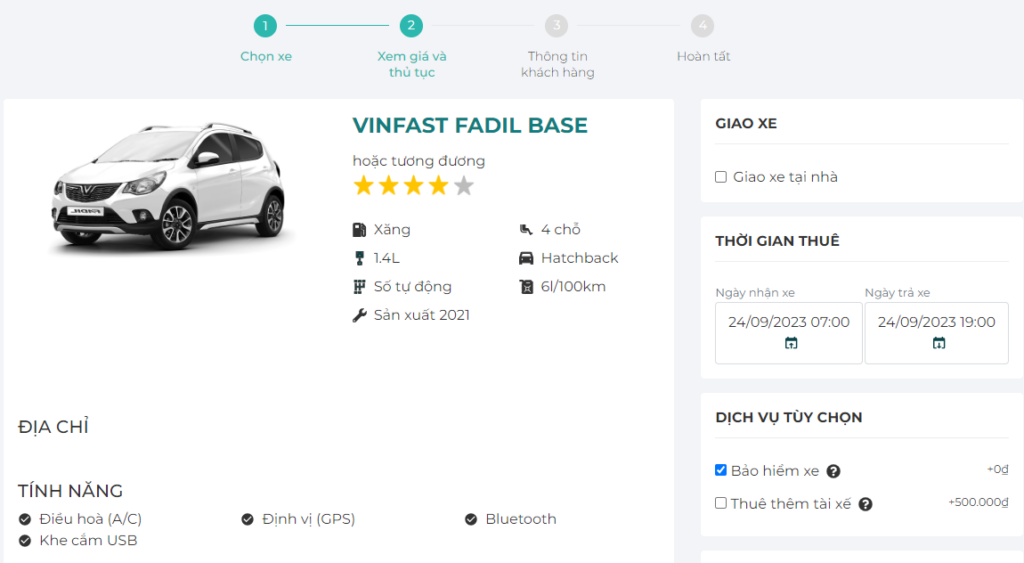Enable Giao xe tại nhà checkbox
Image resolution: width=1024 pixels, height=563 pixels.
click(x=721, y=177)
